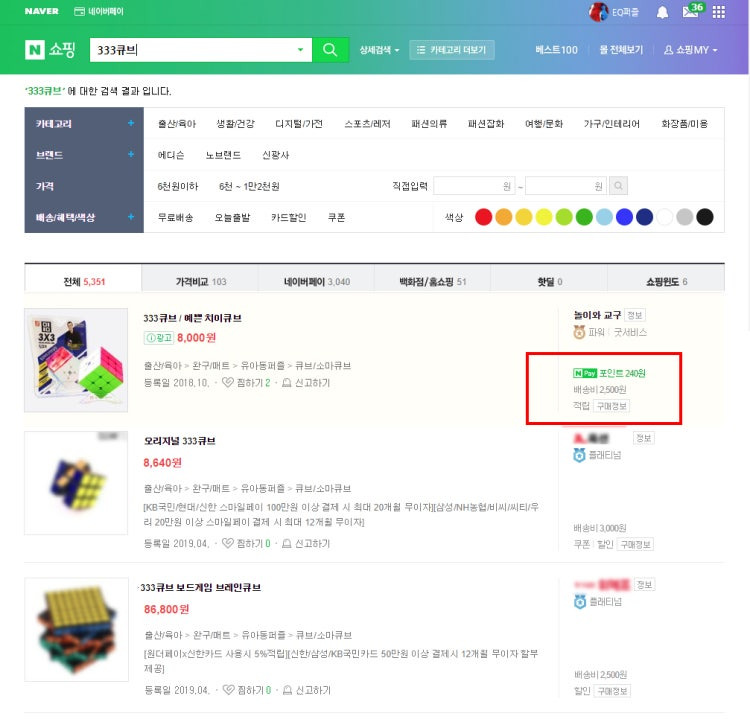
Task: Click 신고하기 bell for 예쁜 치이큐브
Action: (287, 383)
